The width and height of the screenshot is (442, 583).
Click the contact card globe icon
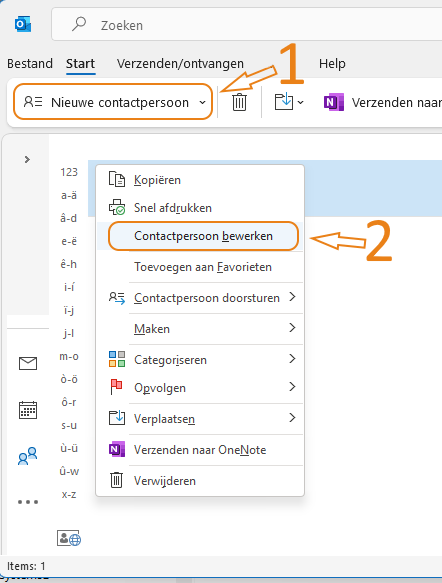(x=69, y=538)
